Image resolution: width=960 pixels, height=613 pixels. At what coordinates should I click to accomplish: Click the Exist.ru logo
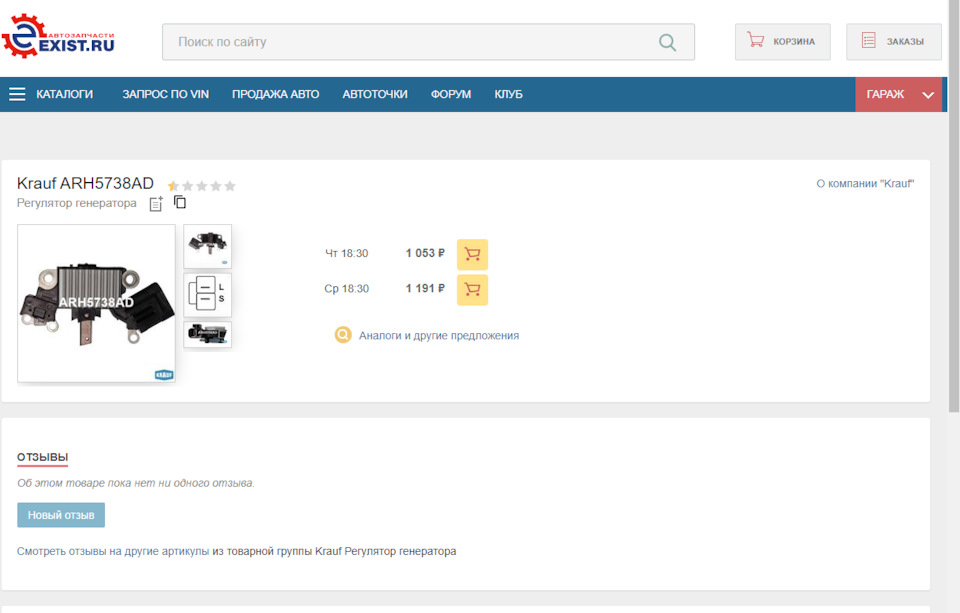coord(59,37)
